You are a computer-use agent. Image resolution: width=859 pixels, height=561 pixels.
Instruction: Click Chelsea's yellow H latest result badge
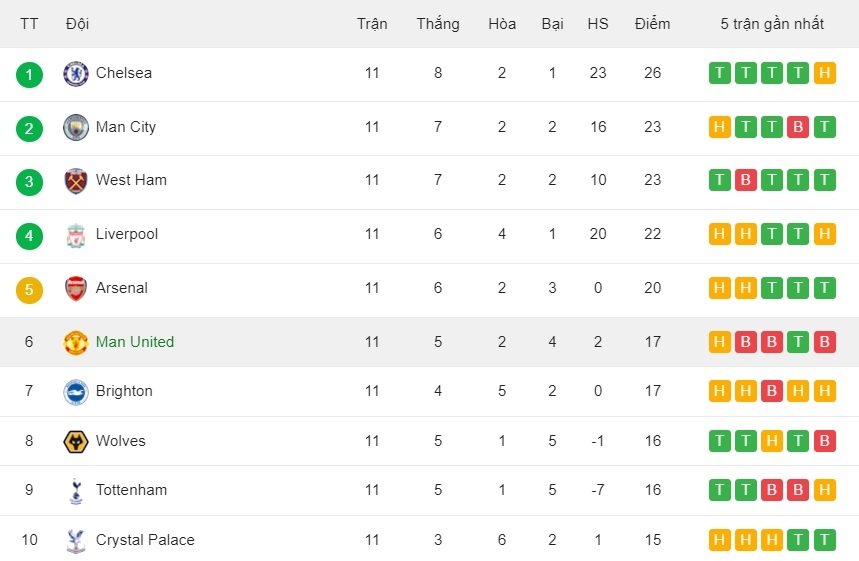click(x=824, y=73)
